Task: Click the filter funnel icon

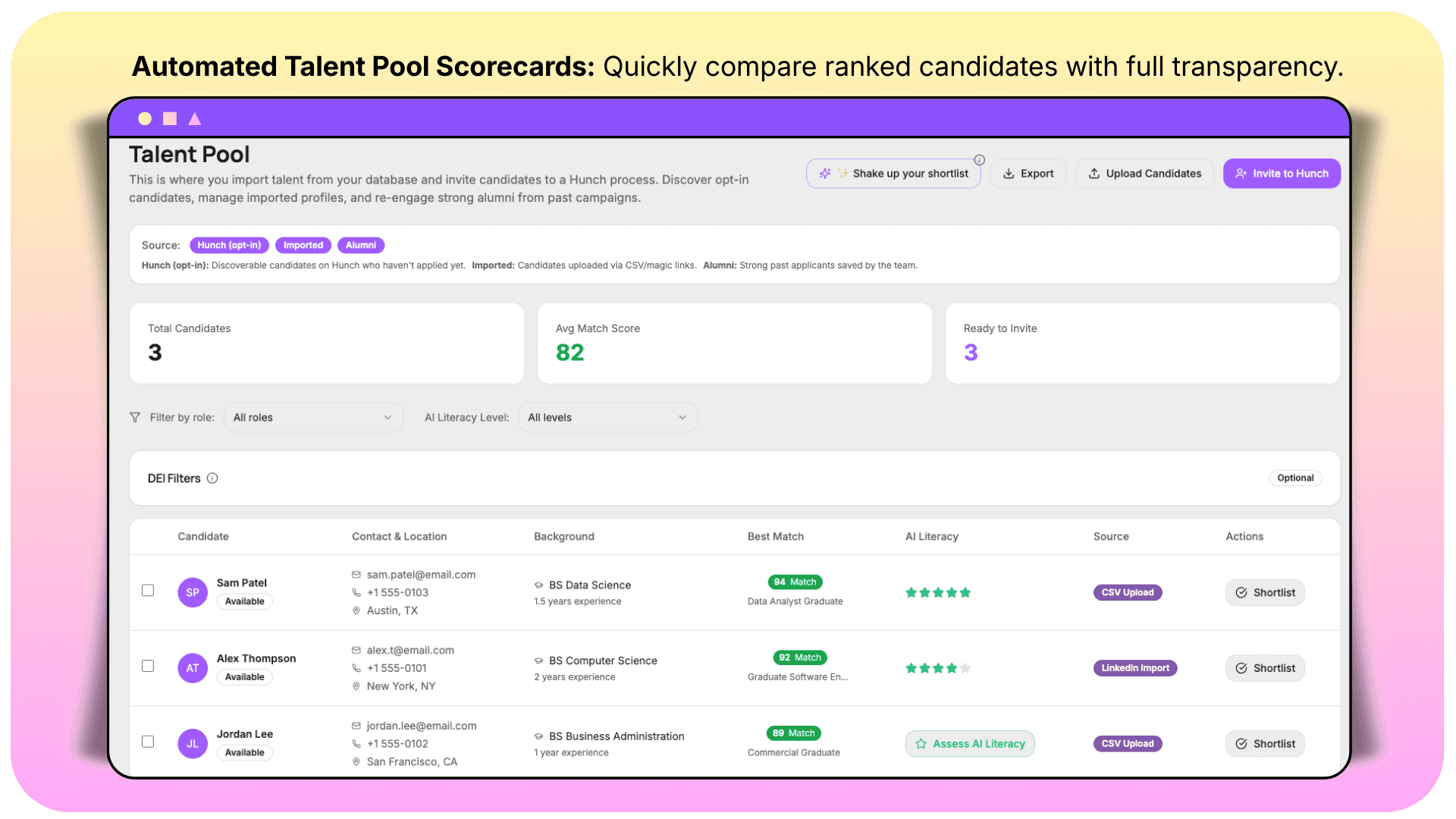Action: [x=135, y=418]
